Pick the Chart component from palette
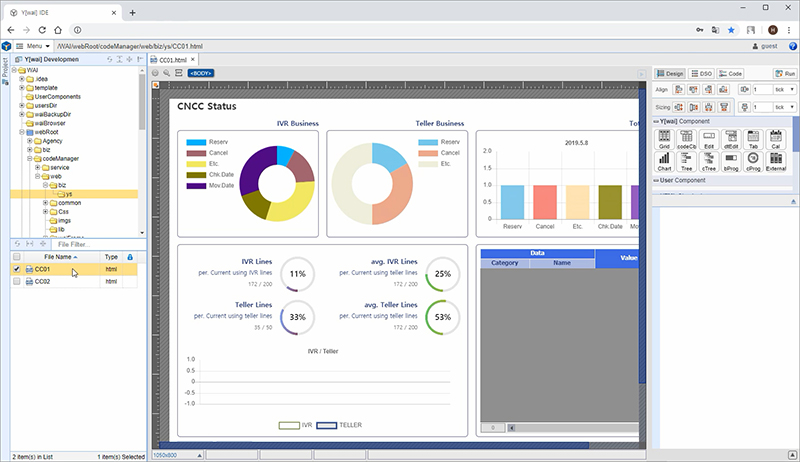 664,160
